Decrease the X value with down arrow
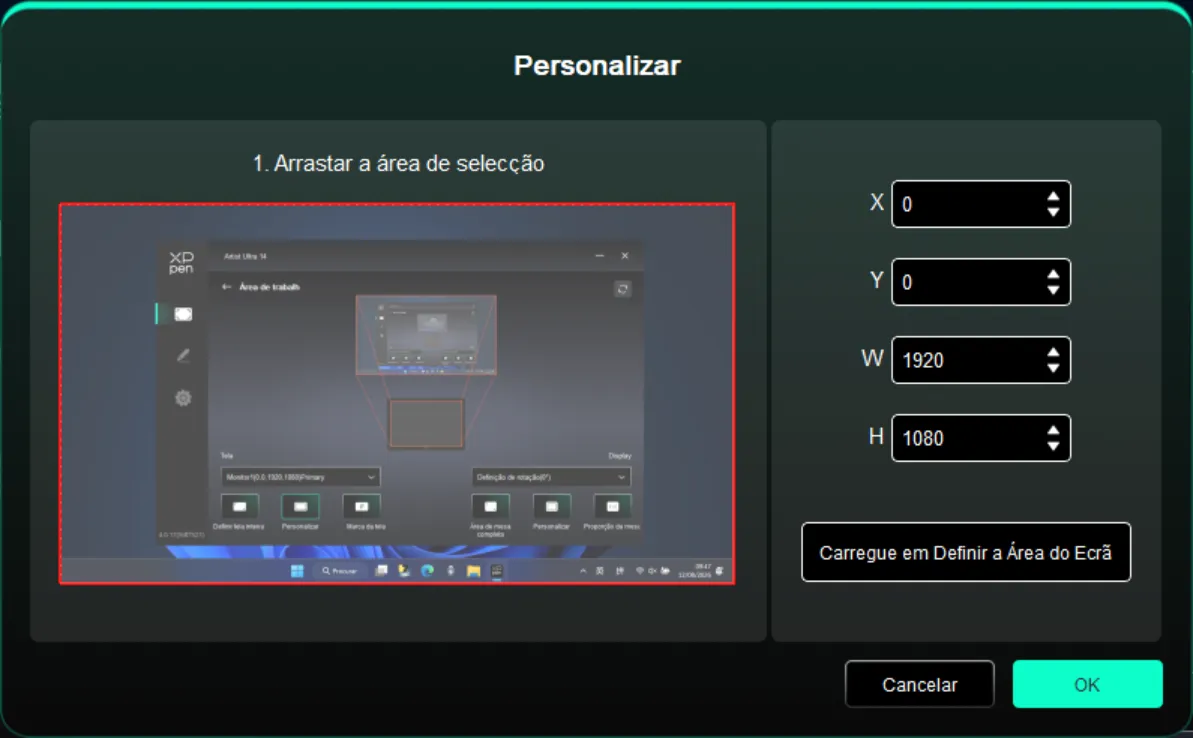Viewport: 1193px width, 738px height. (x=1053, y=212)
